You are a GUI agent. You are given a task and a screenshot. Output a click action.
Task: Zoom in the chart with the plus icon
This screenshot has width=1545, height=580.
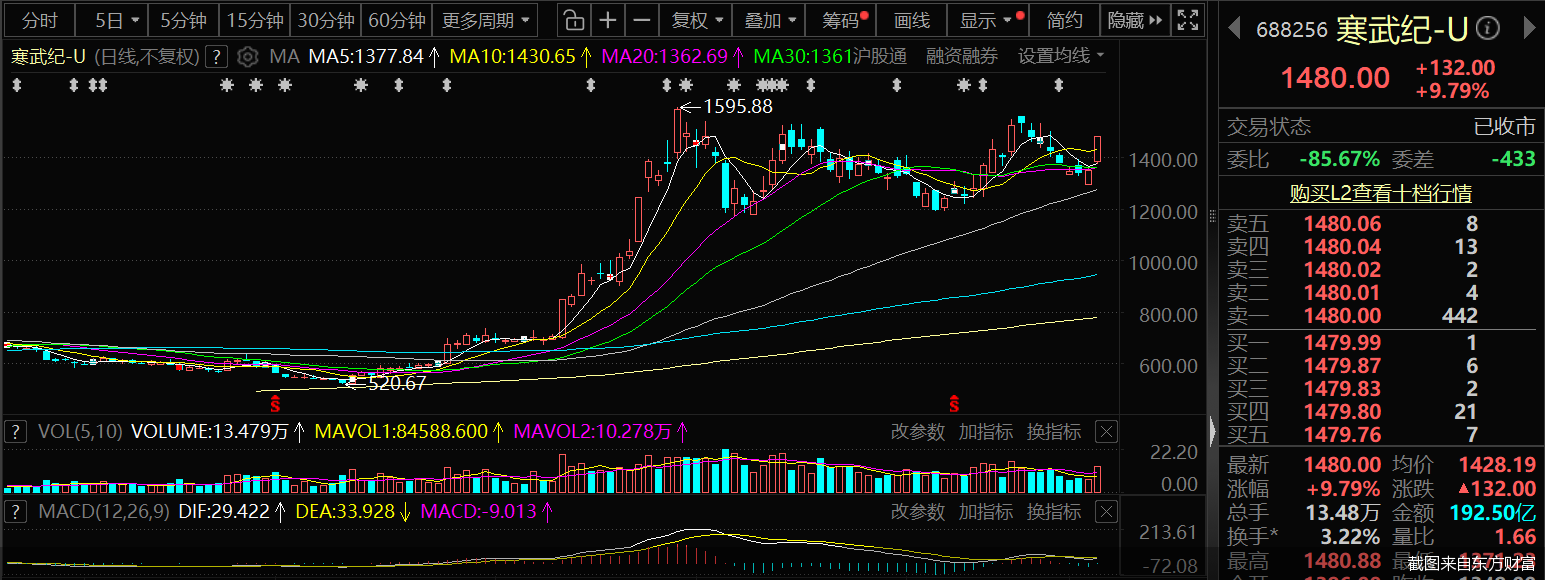coord(607,20)
